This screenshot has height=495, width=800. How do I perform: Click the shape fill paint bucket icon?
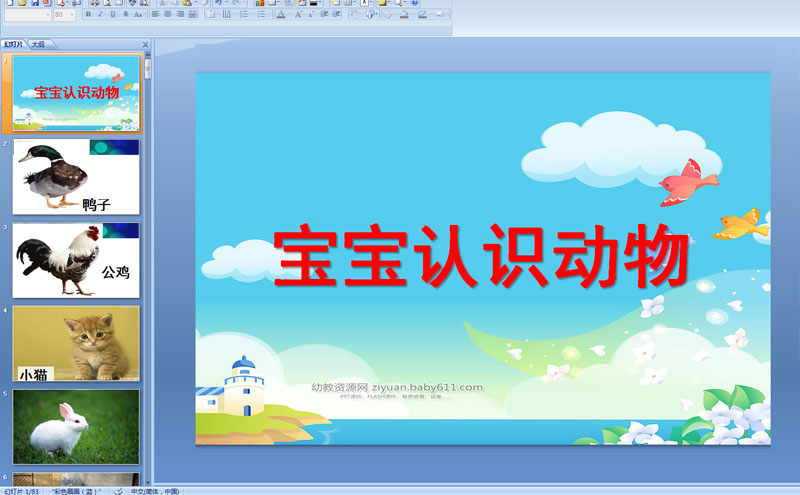click(x=404, y=14)
